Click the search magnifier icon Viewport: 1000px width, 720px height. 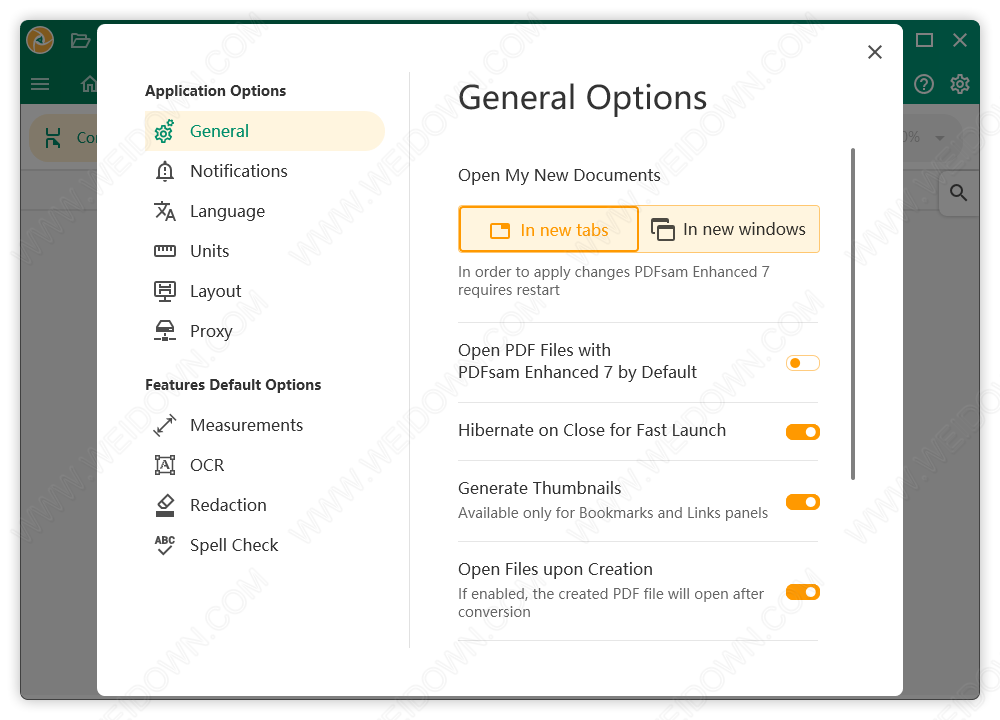(958, 193)
